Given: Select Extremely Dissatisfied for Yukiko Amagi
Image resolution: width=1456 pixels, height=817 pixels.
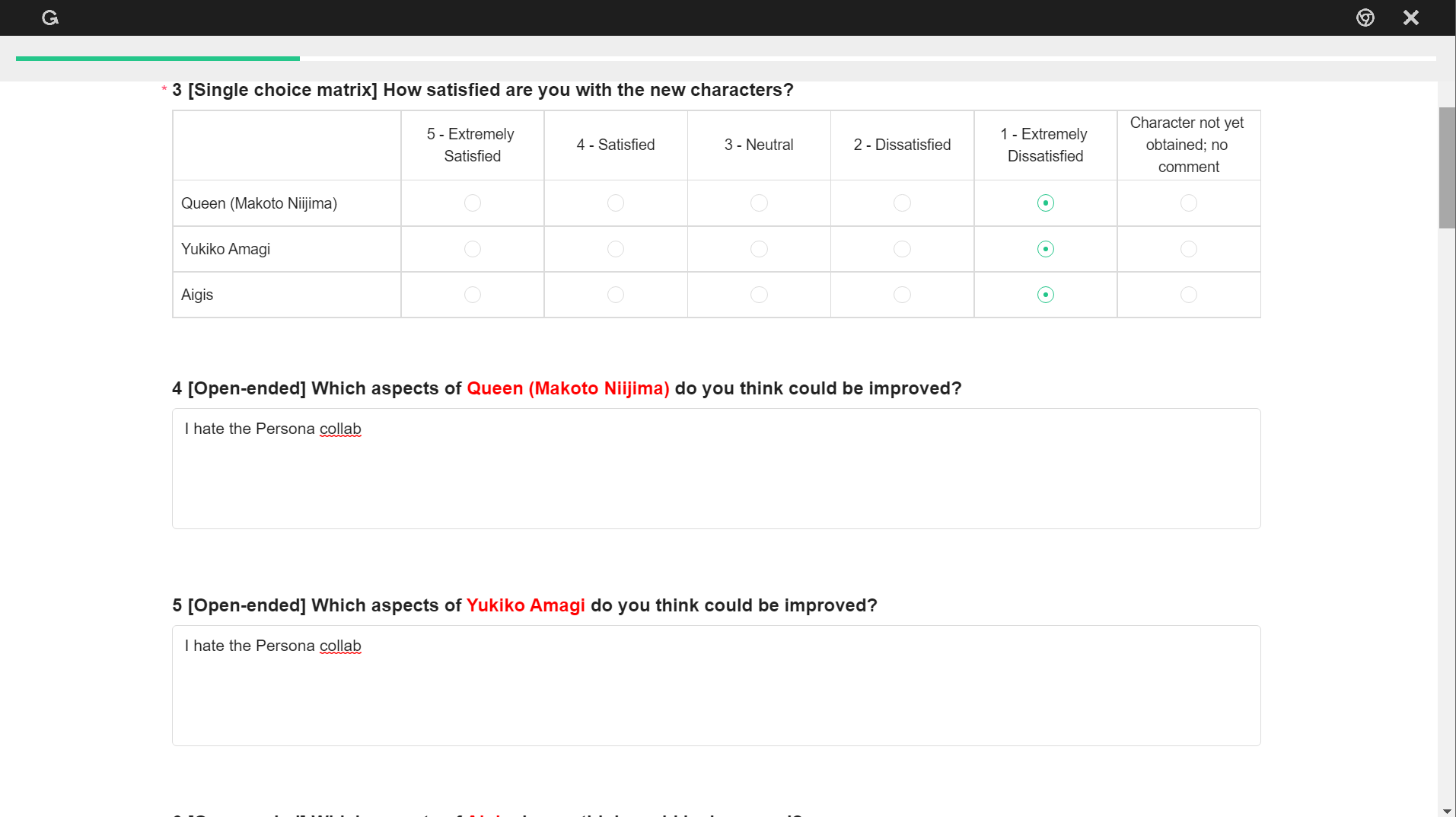Looking at the screenshot, I should pyautogui.click(x=1046, y=249).
